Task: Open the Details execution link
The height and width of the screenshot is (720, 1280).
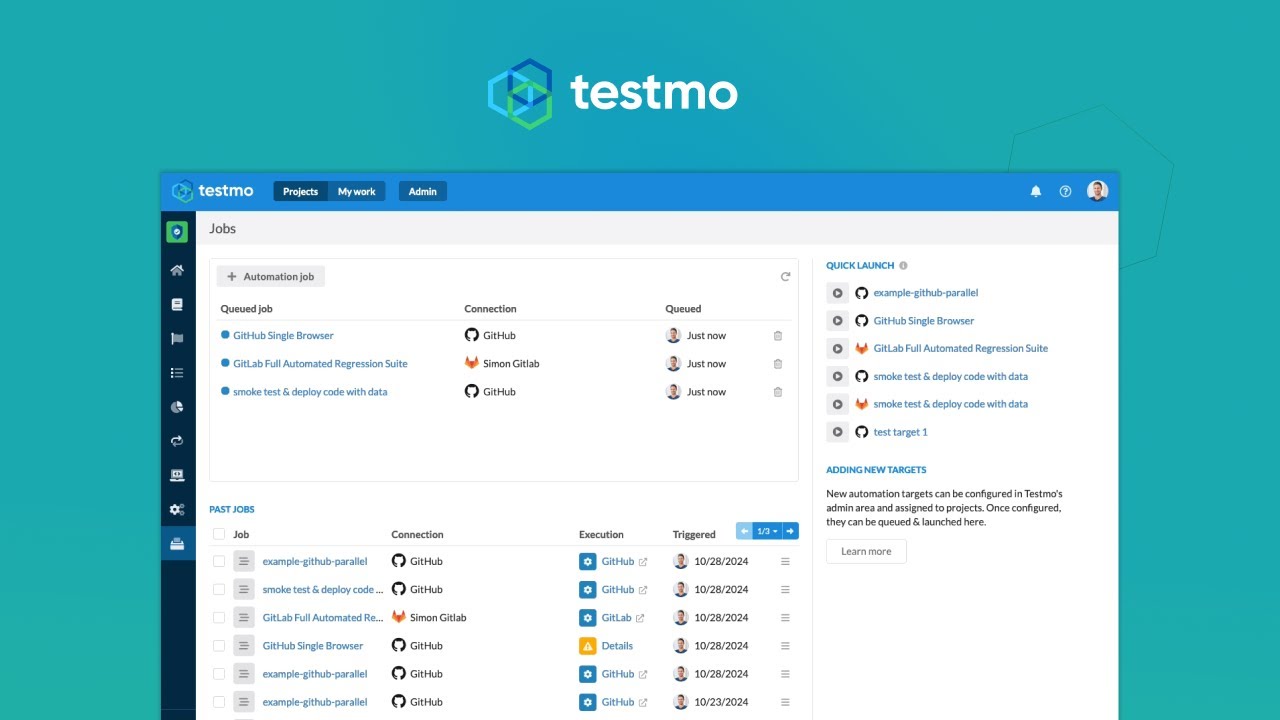Action: coord(617,646)
